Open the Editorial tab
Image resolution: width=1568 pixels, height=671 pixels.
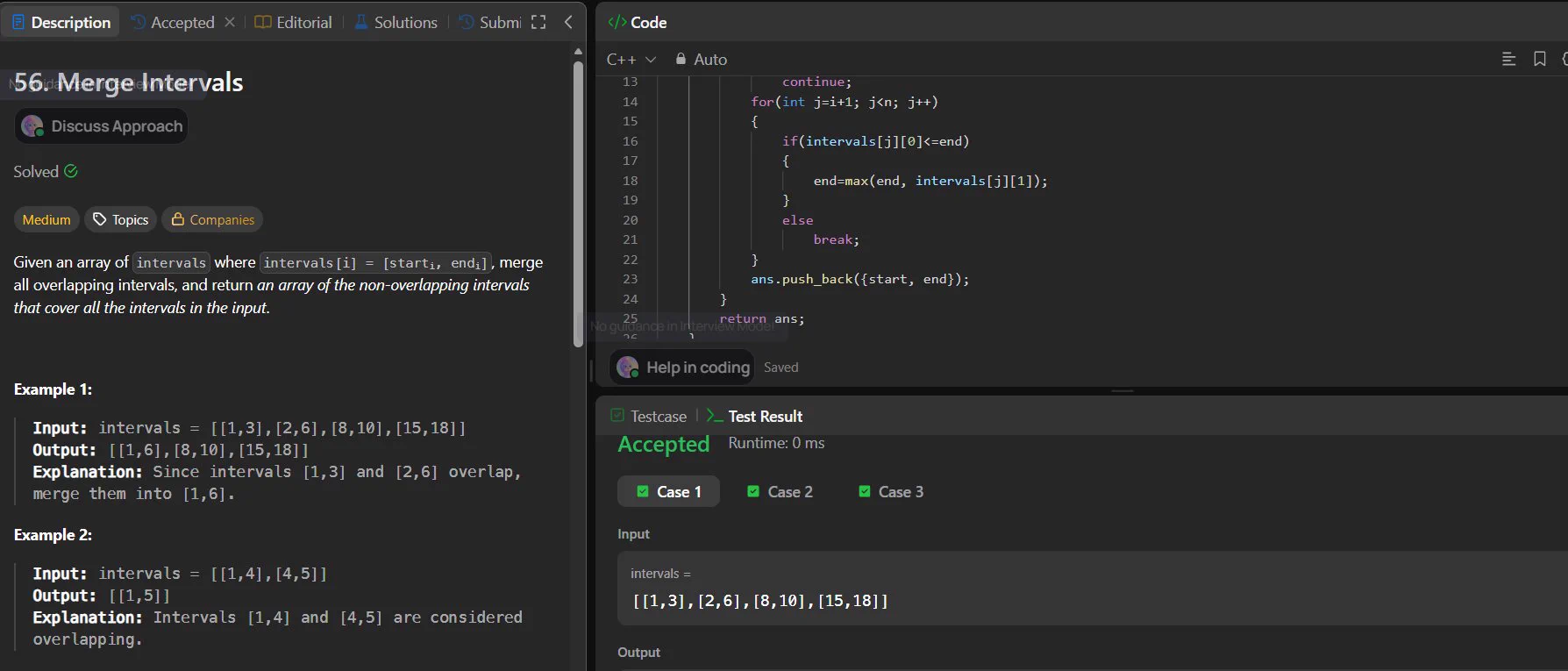coord(293,22)
